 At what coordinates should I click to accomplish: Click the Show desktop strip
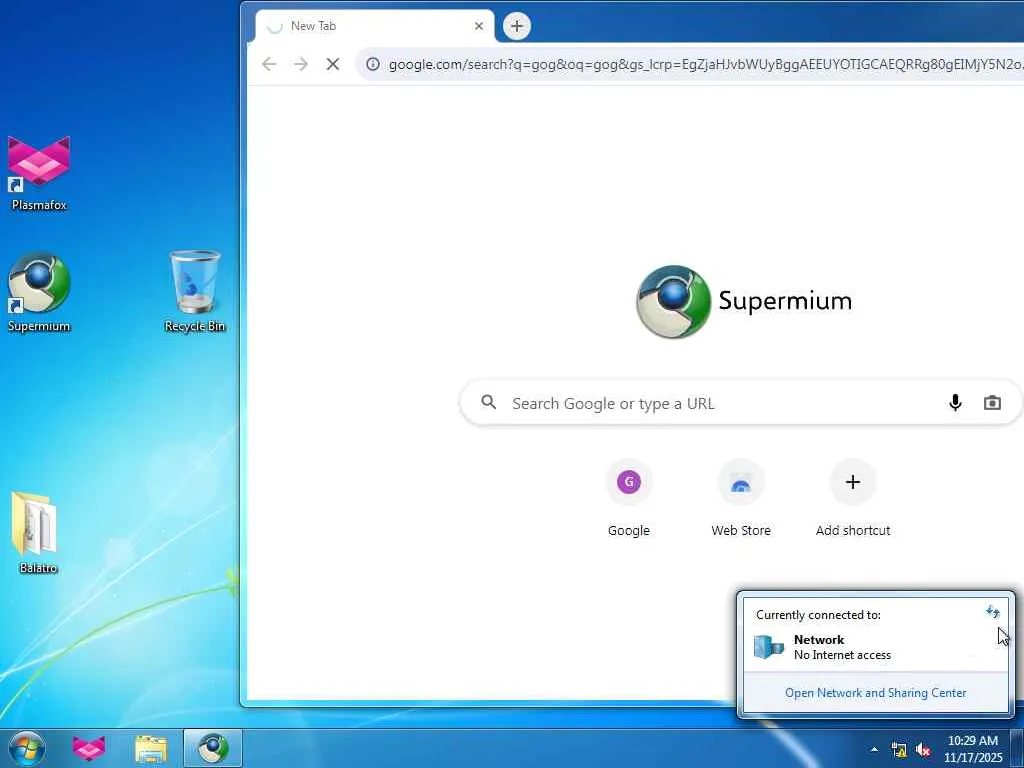(x=1017, y=749)
